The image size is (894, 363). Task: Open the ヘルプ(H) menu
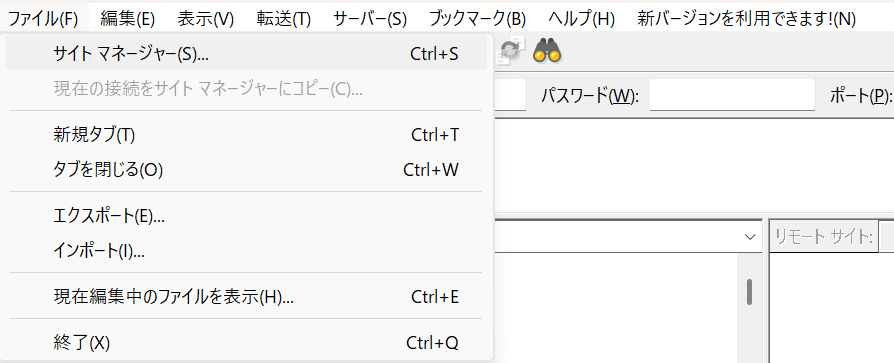tap(582, 19)
